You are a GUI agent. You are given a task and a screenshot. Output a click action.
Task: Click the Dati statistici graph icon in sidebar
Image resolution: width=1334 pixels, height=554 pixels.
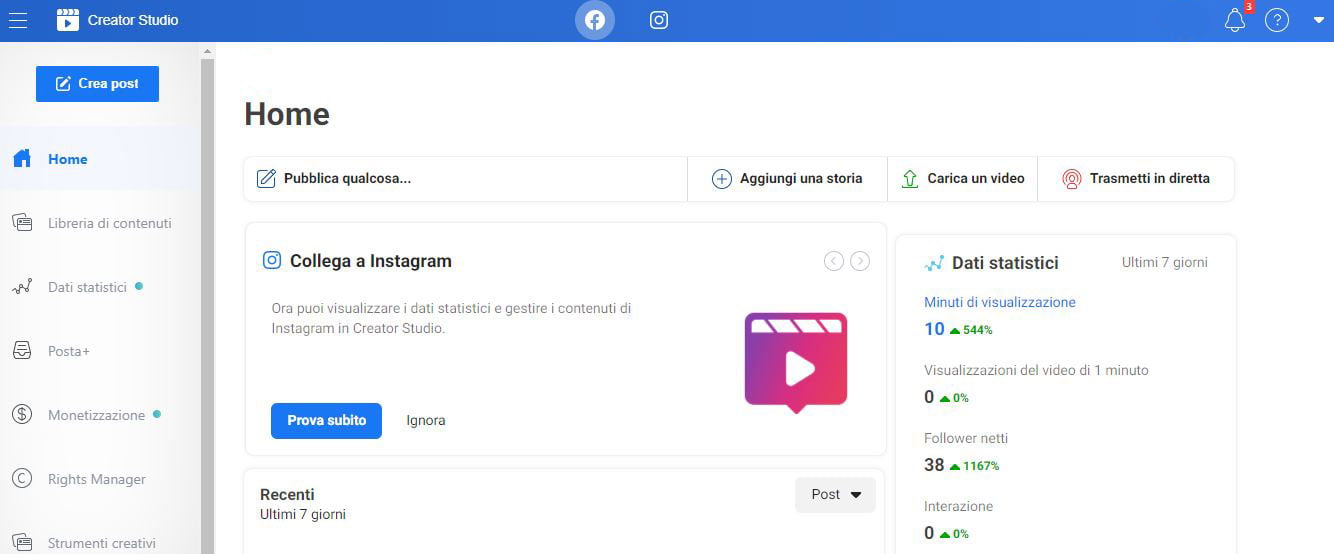click(x=22, y=287)
